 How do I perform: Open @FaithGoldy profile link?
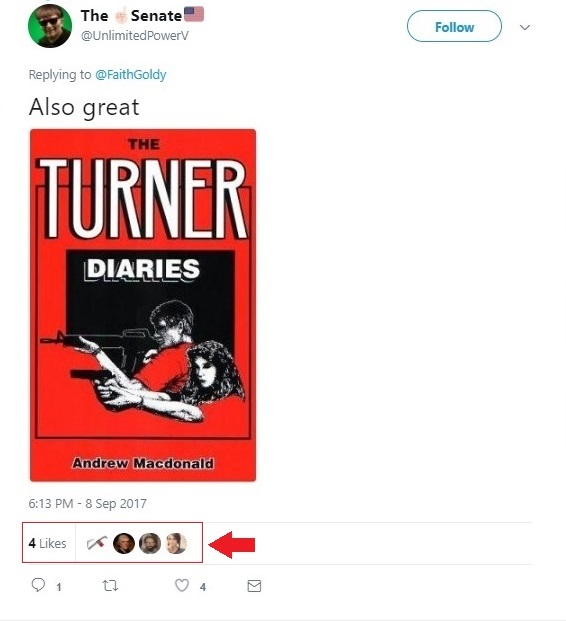coord(131,74)
